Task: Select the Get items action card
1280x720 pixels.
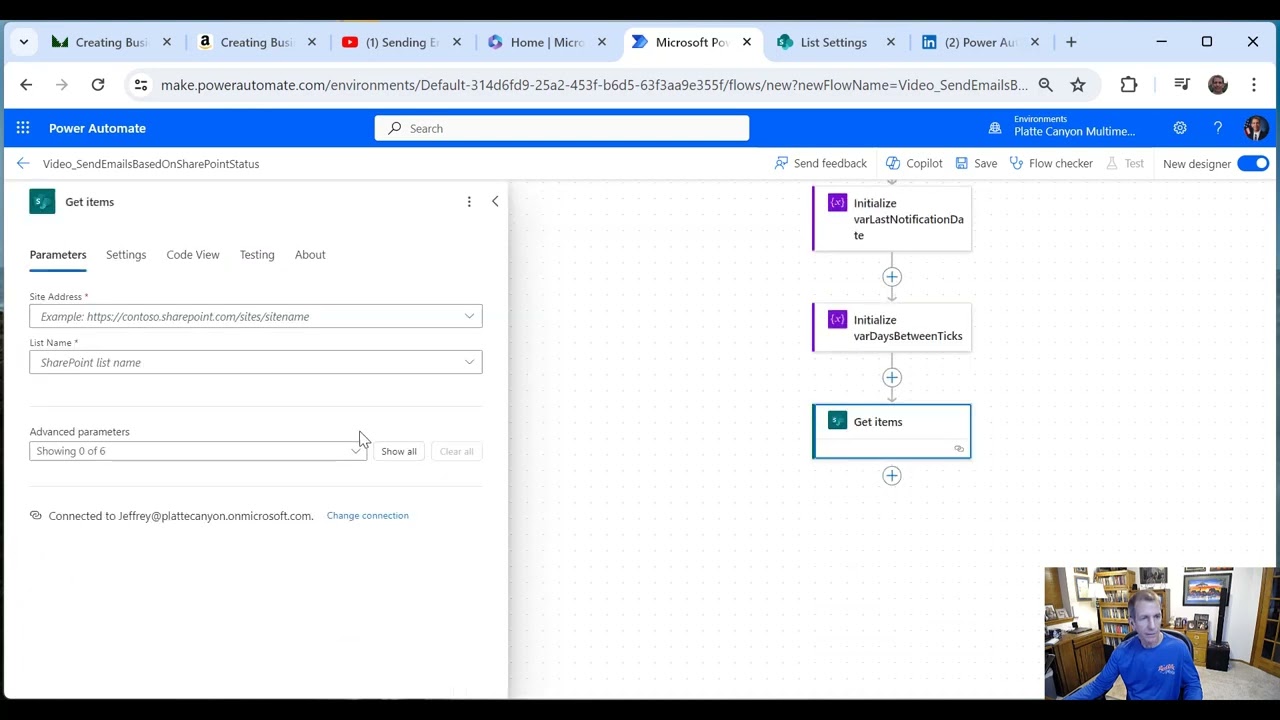Action: tap(892, 431)
